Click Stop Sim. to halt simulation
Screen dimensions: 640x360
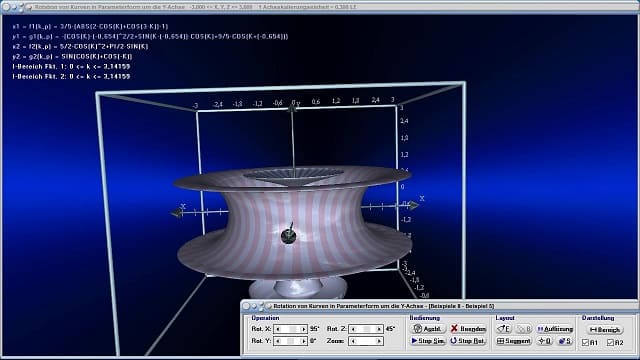(x=427, y=341)
